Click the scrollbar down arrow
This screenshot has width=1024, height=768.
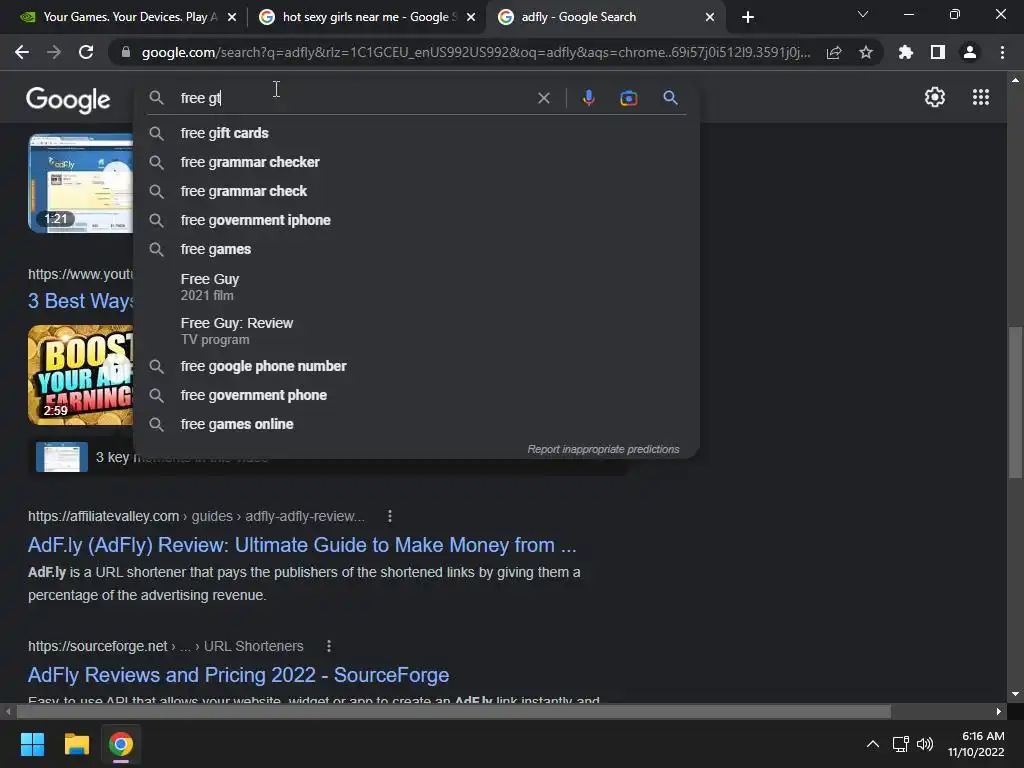(x=1015, y=694)
